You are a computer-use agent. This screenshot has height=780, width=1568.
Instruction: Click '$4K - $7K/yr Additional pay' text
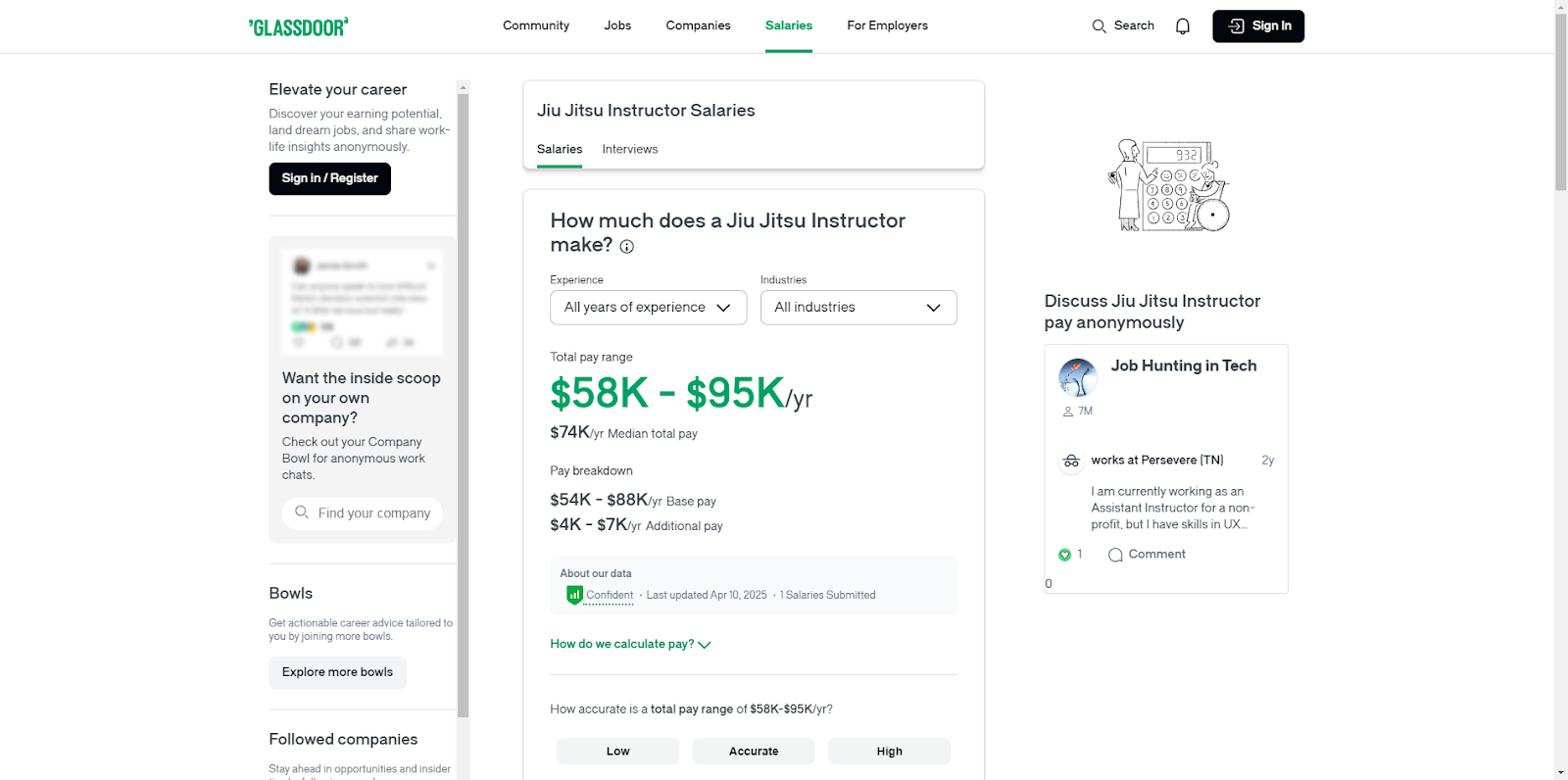(636, 525)
